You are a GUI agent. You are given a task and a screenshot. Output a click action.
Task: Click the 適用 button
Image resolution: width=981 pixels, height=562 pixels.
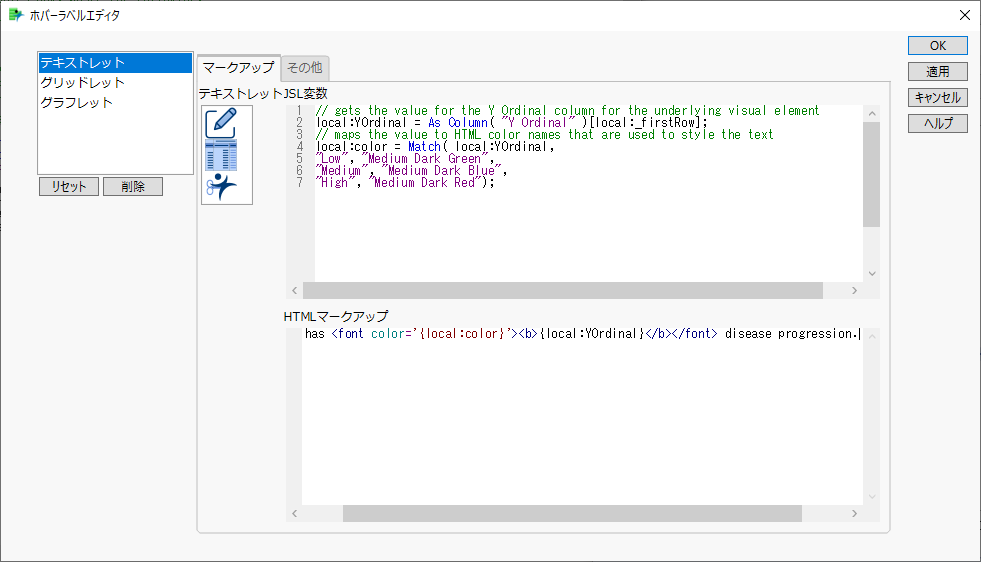[x=937, y=72]
